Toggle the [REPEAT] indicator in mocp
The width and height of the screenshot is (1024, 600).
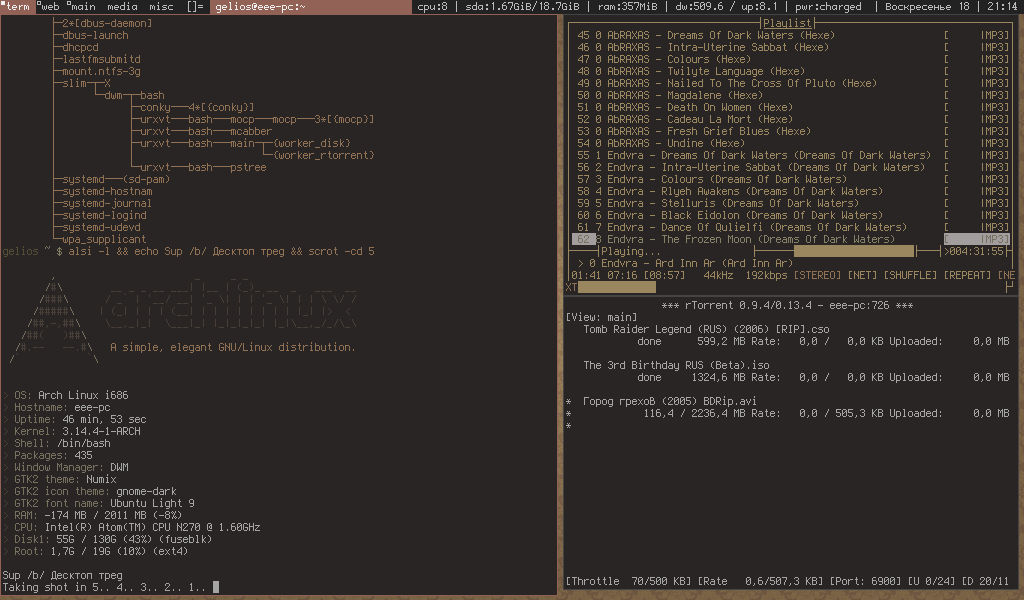coord(967,276)
